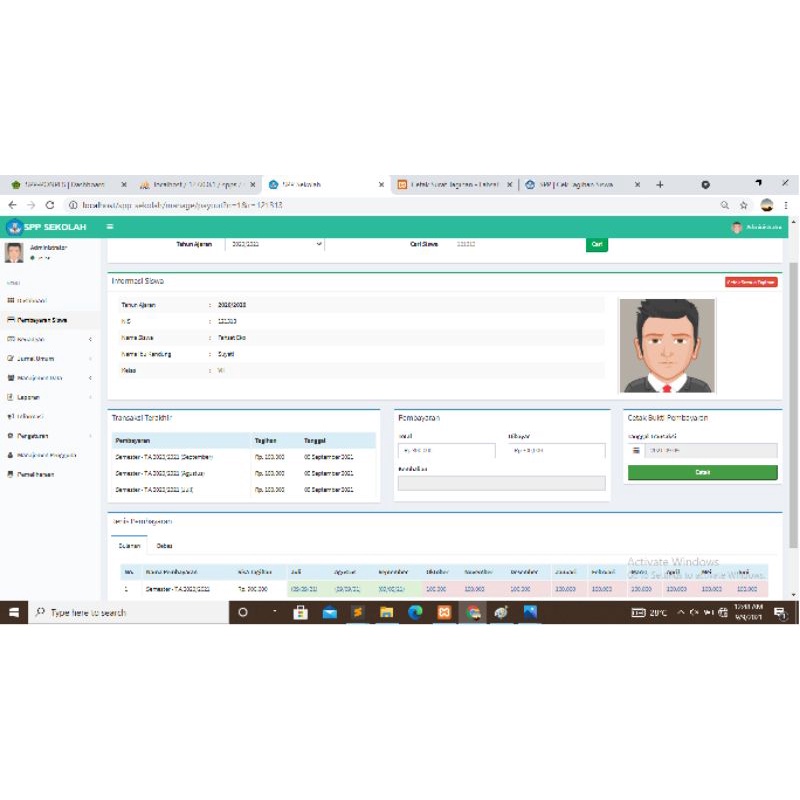The image size is (800, 800).
Task: Expand the Keuangan submenu chevron
Action: pyautogui.click(x=89, y=340)
